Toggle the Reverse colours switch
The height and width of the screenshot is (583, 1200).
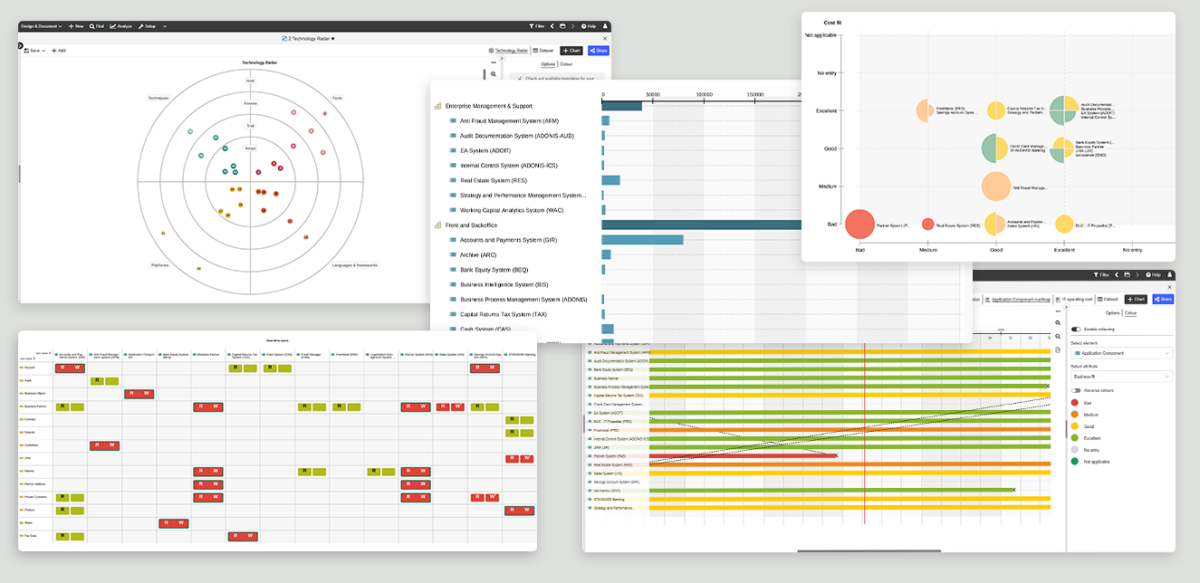tap(1075, 390)
